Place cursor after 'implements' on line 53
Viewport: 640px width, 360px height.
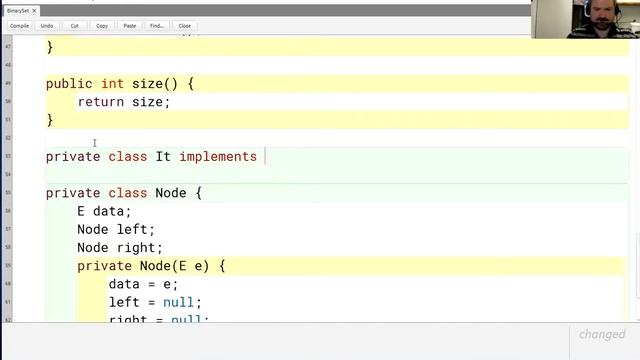pos(264,157)
